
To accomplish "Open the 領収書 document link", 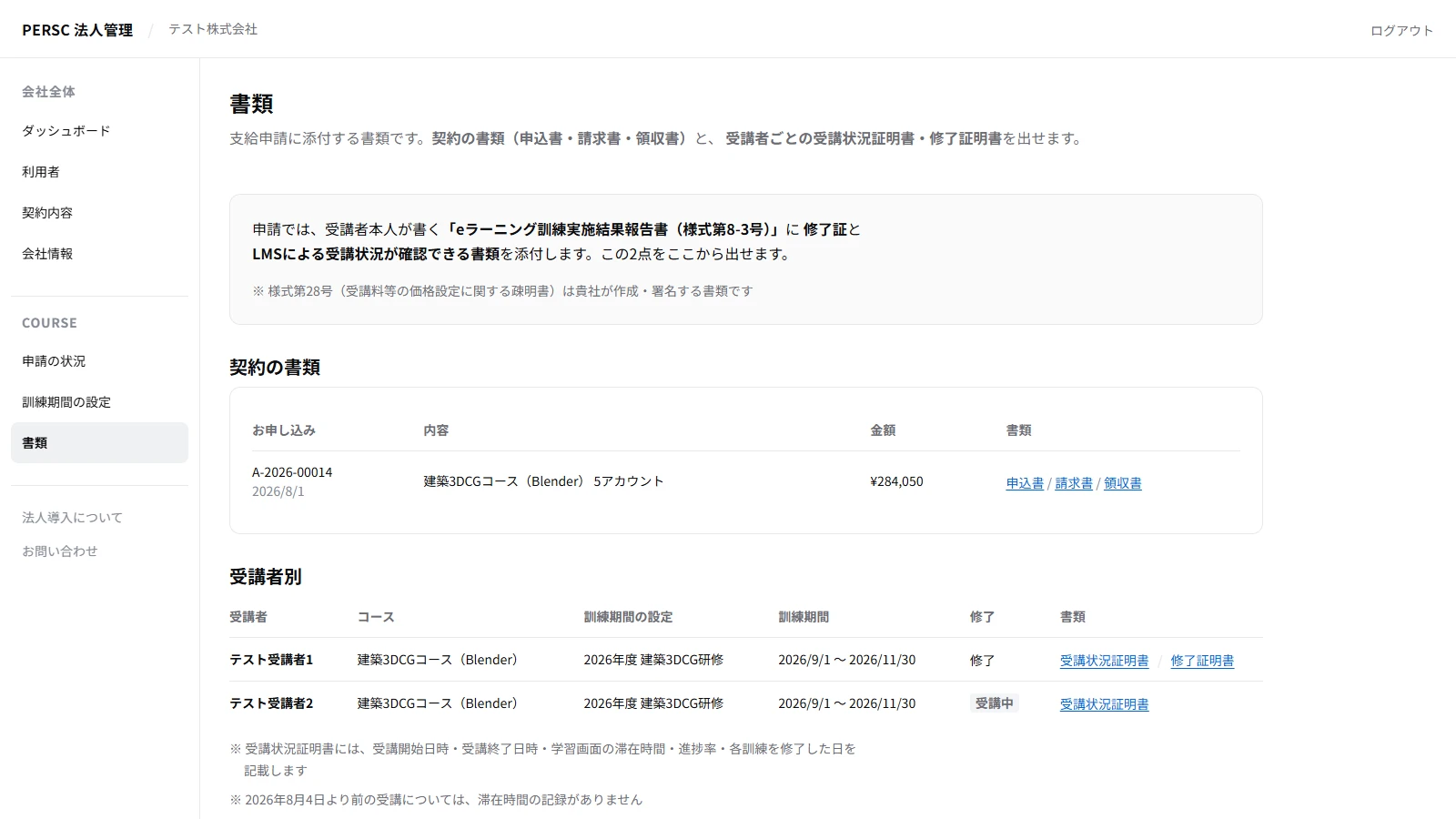I will point(1123,483).
